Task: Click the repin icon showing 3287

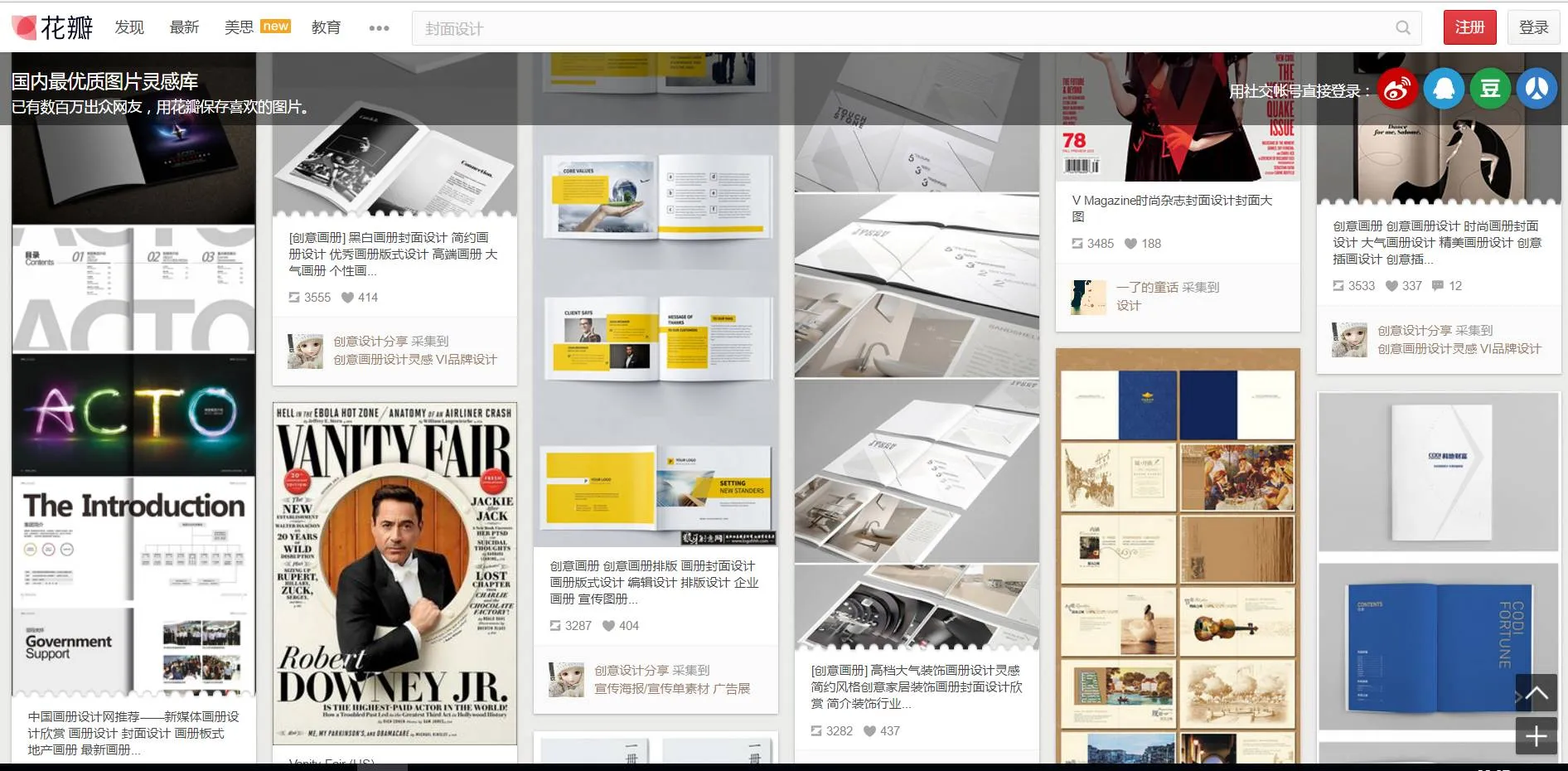Action: pos(555,626)
